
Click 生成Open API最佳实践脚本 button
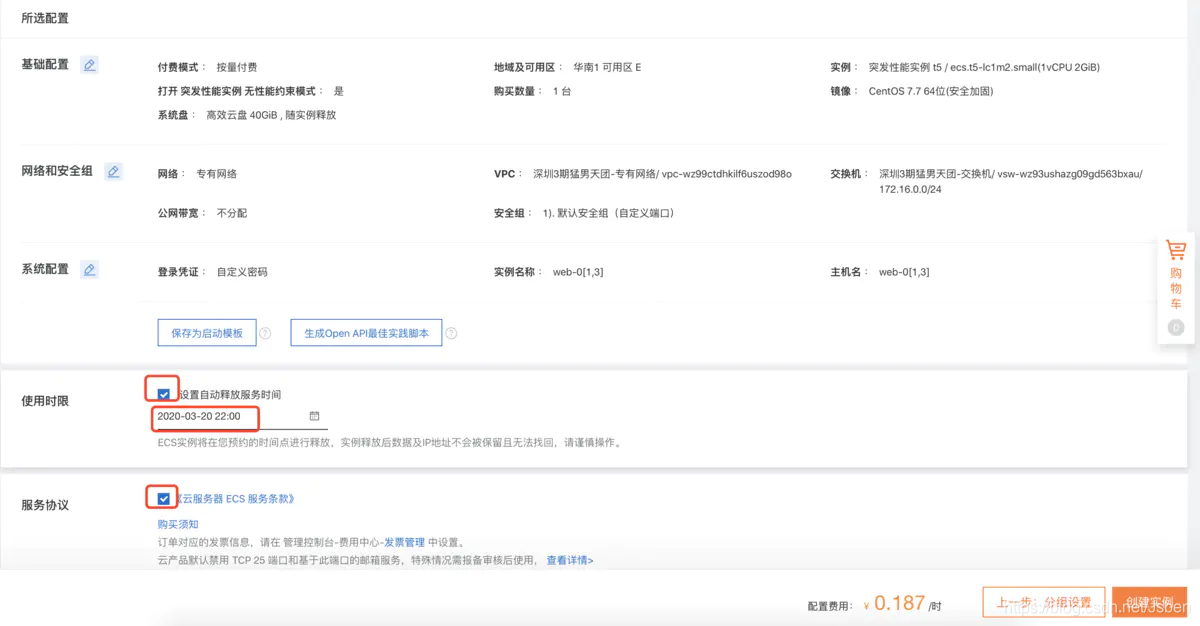366,333
